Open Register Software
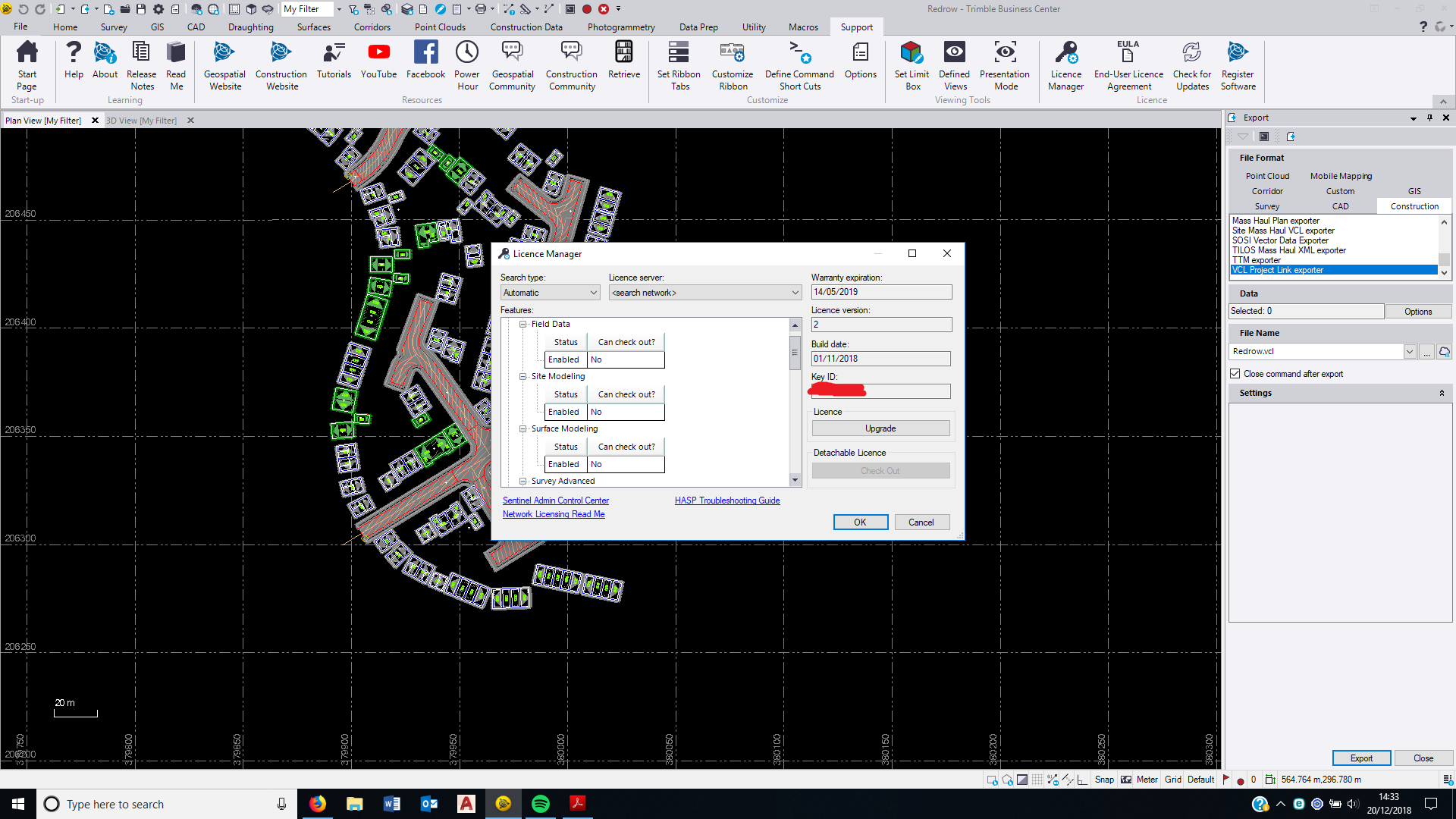 point(1238,64)
